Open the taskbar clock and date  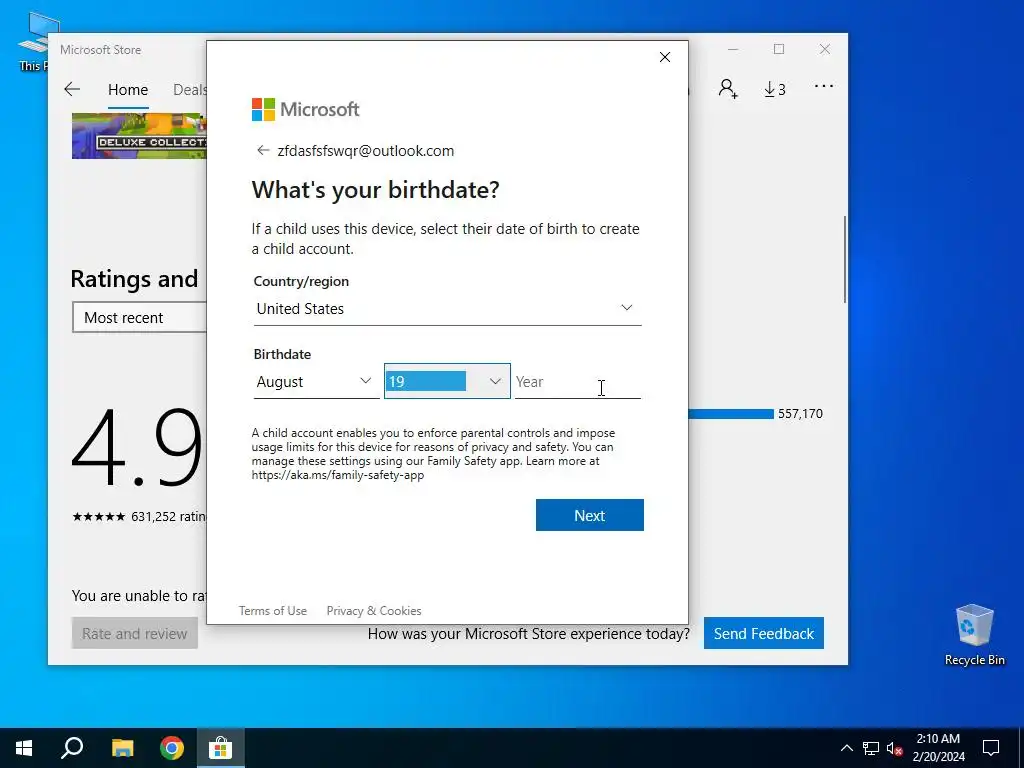pos(938,748)
